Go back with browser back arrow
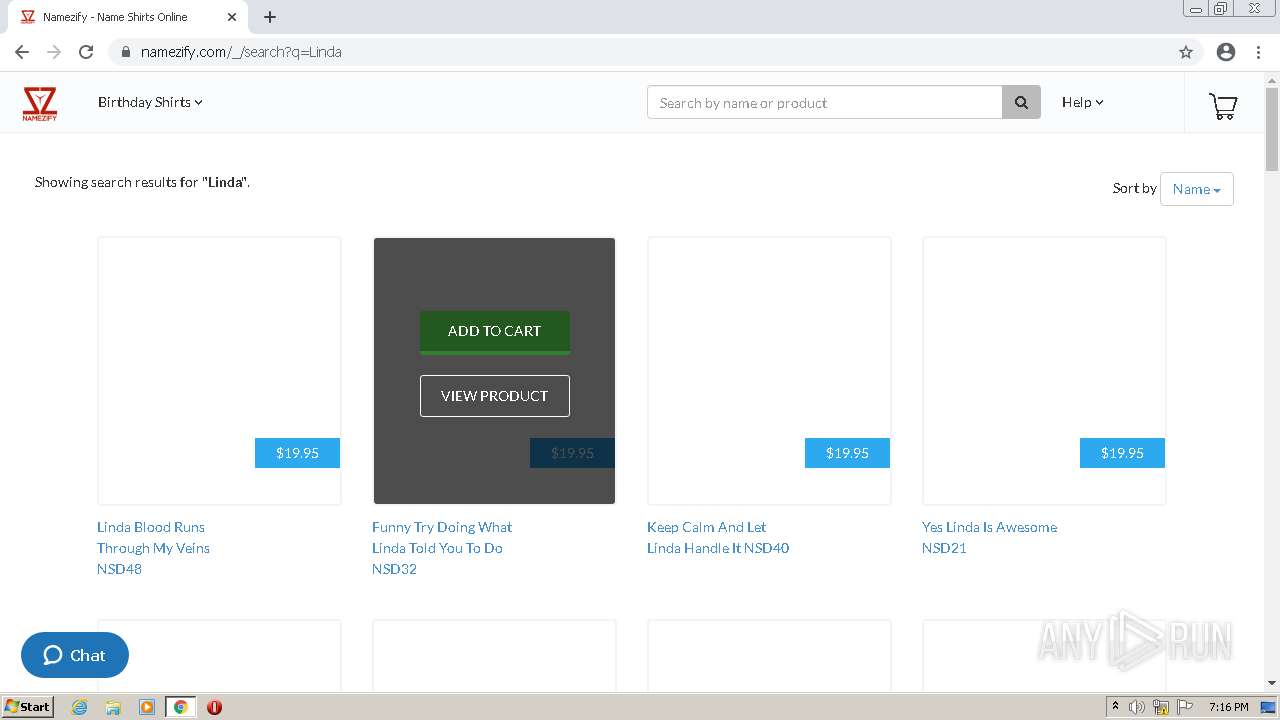Viewport: 1280px width, 720px height. pos(22,52)
